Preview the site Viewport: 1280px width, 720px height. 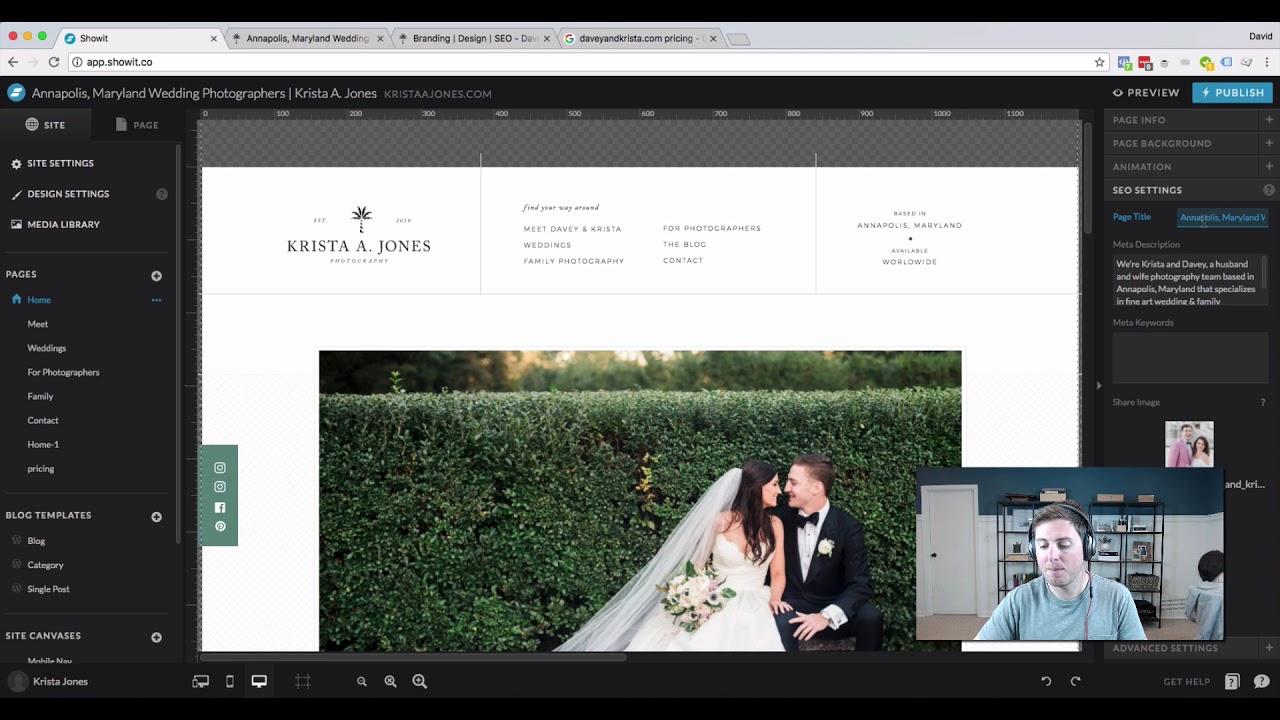(1146, 93)
